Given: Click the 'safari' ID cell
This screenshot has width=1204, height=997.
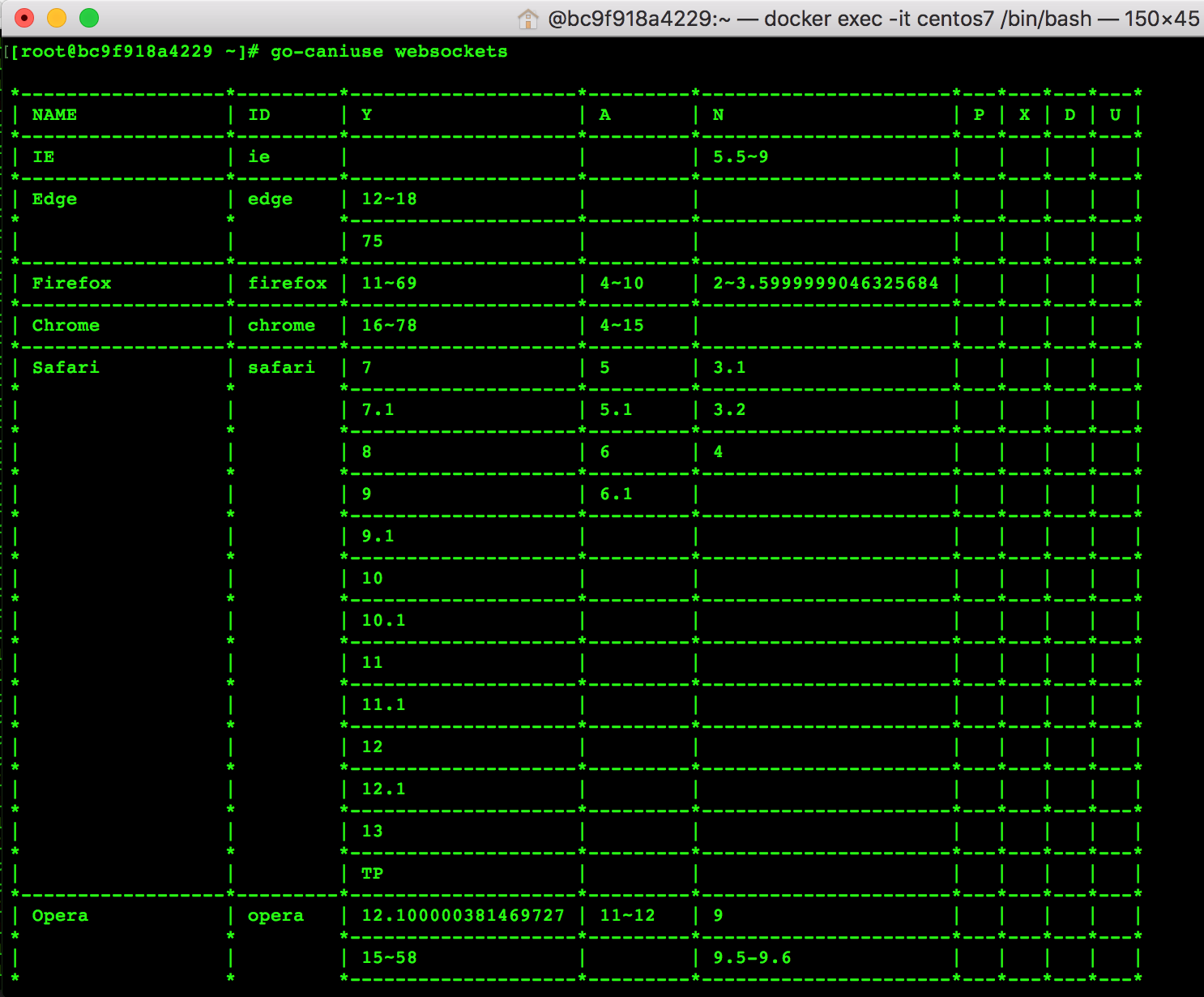Looking at the screenshot, I should pos(281,367).
